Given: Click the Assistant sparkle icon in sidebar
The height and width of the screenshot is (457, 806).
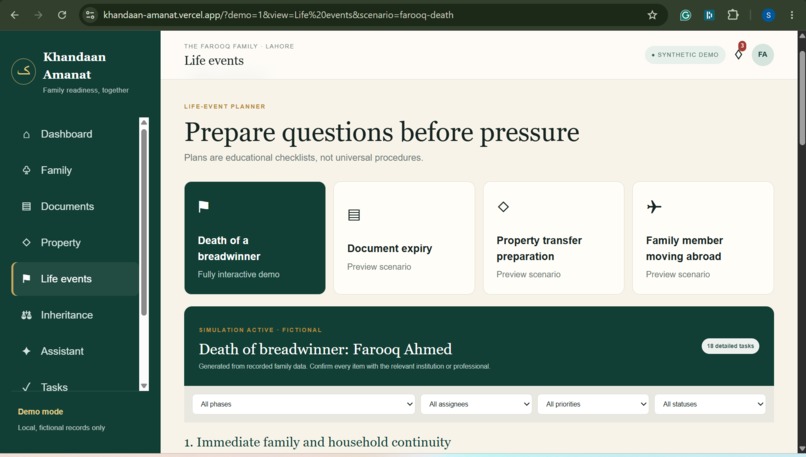Looking at the screenshot, I should click(x=26, y=351).
